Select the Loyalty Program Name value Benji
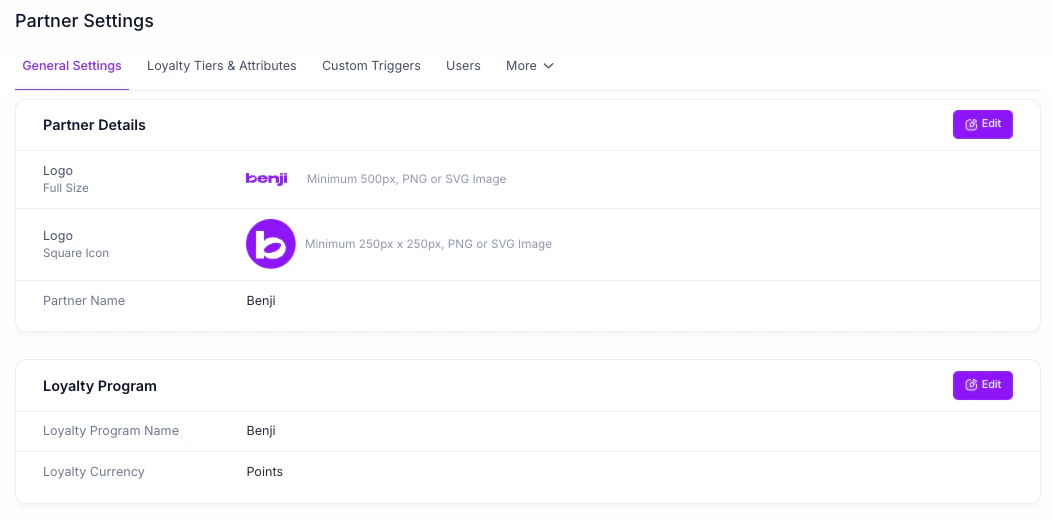The height and width of the screenshot is (520, 1053). pos(261,431)
